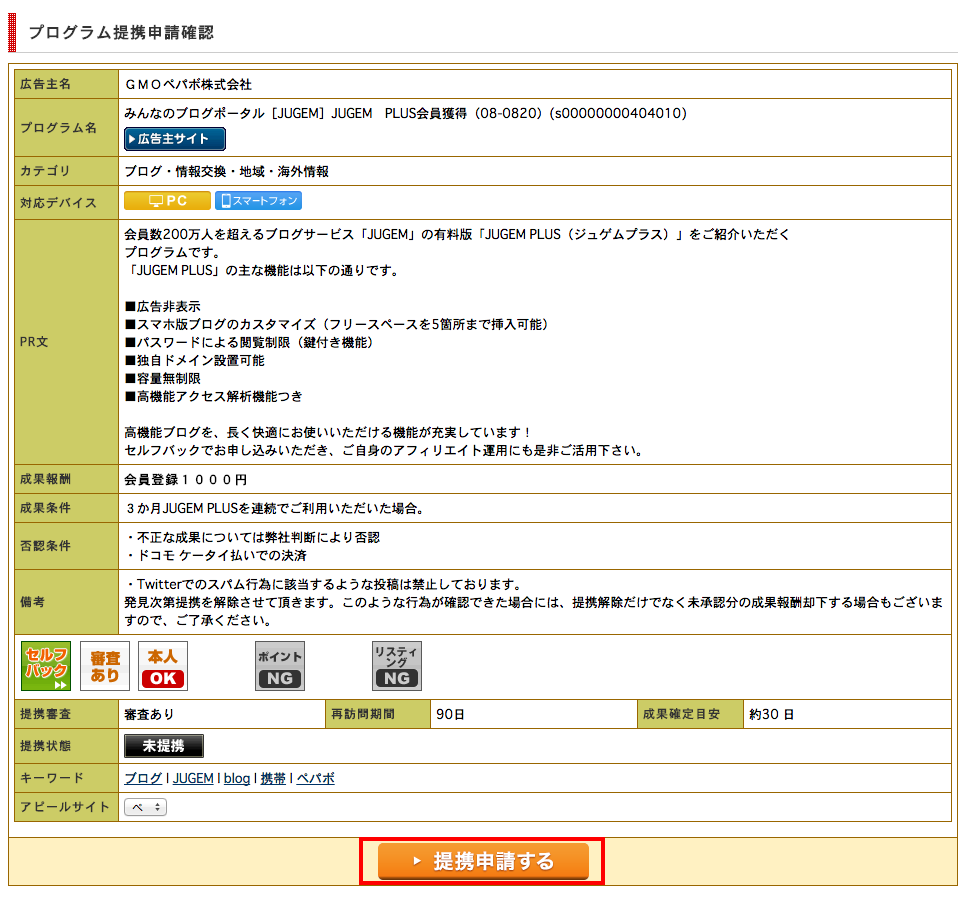Click the 広告主名 row label
Viewport: 971px width, 899px height.
tap(45, 84)
